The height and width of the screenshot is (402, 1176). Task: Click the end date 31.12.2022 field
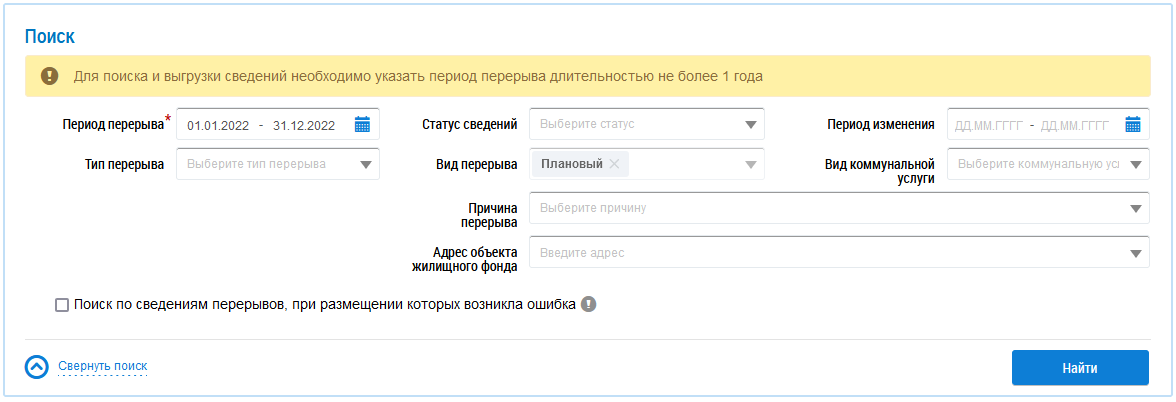coord(303,125)
